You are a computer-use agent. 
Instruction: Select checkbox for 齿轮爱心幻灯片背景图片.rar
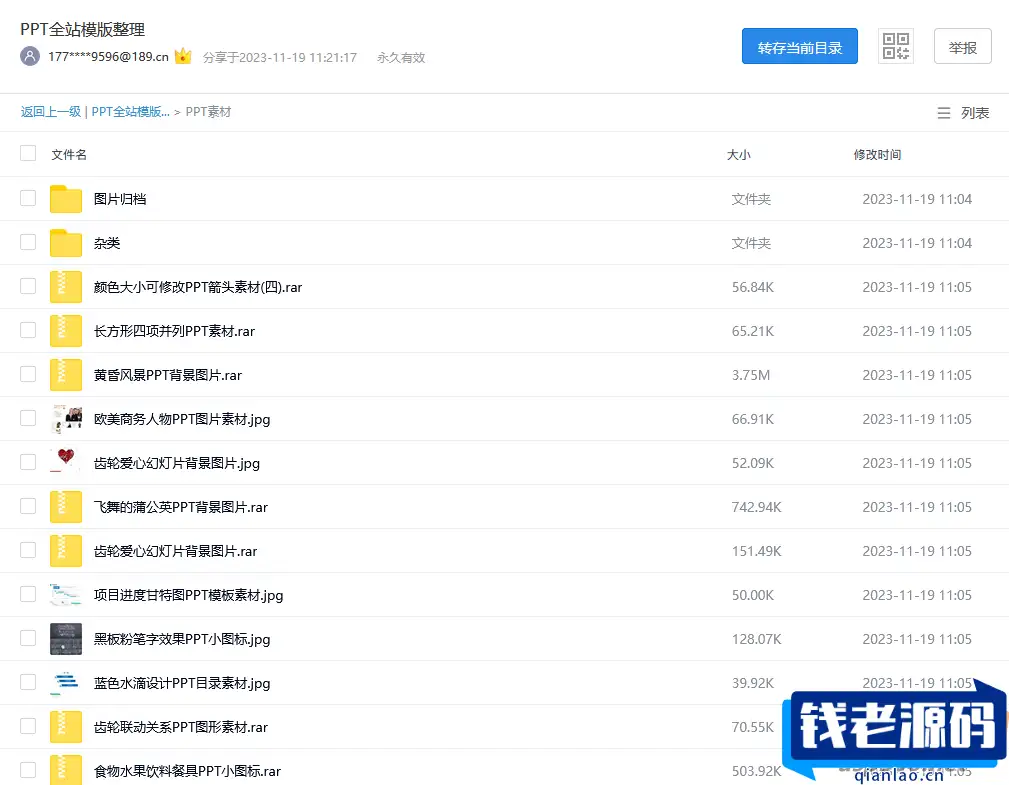point(28,550)
